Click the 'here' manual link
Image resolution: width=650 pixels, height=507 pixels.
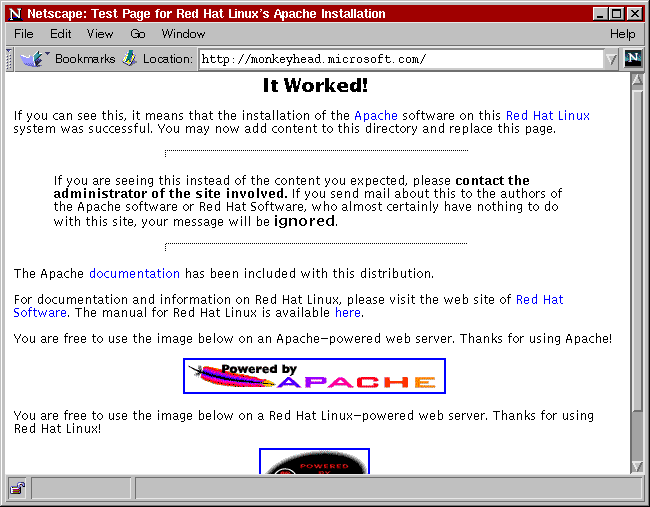tap(347, 312)
